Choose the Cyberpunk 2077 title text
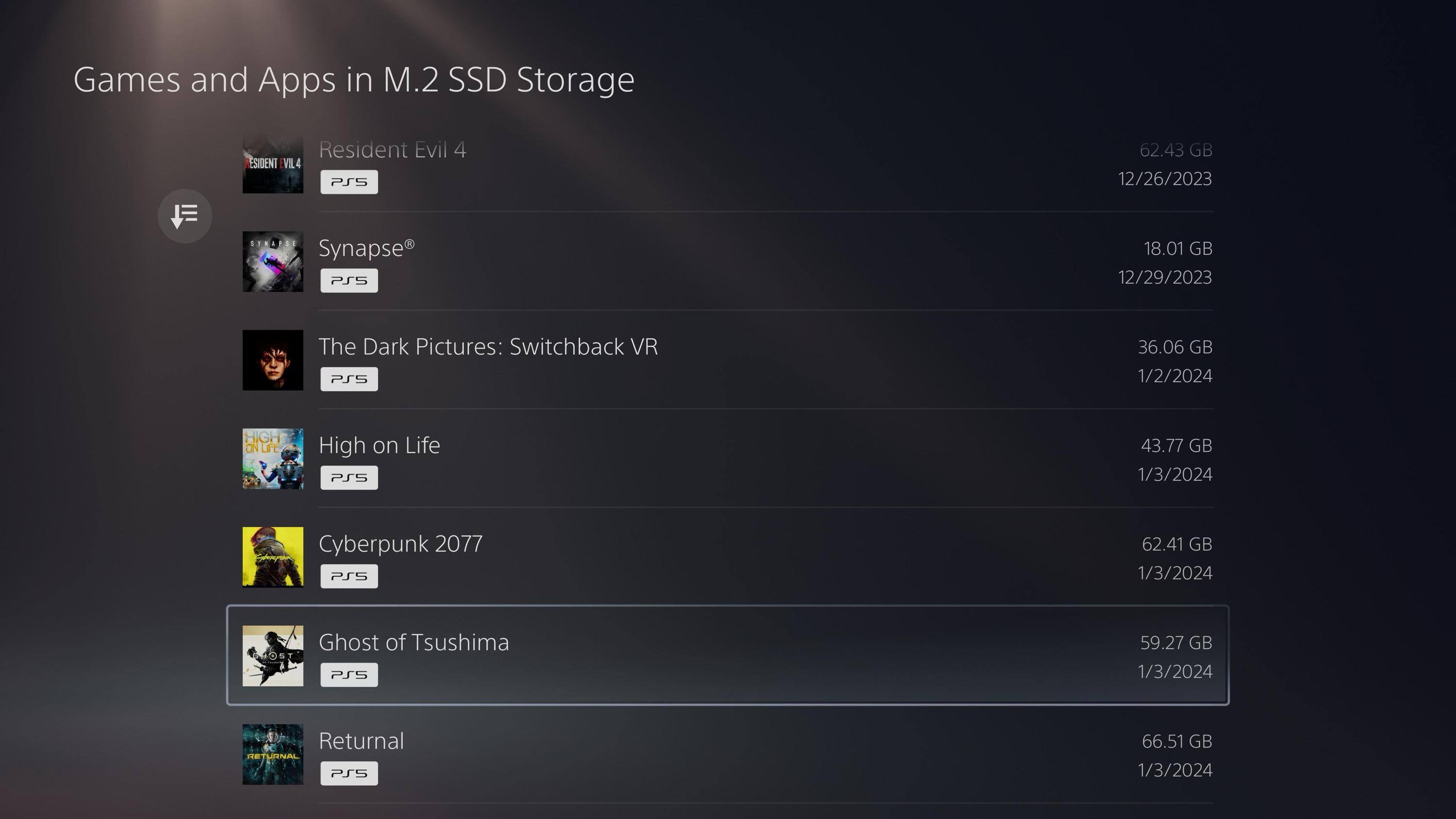 tap(400, 544)
